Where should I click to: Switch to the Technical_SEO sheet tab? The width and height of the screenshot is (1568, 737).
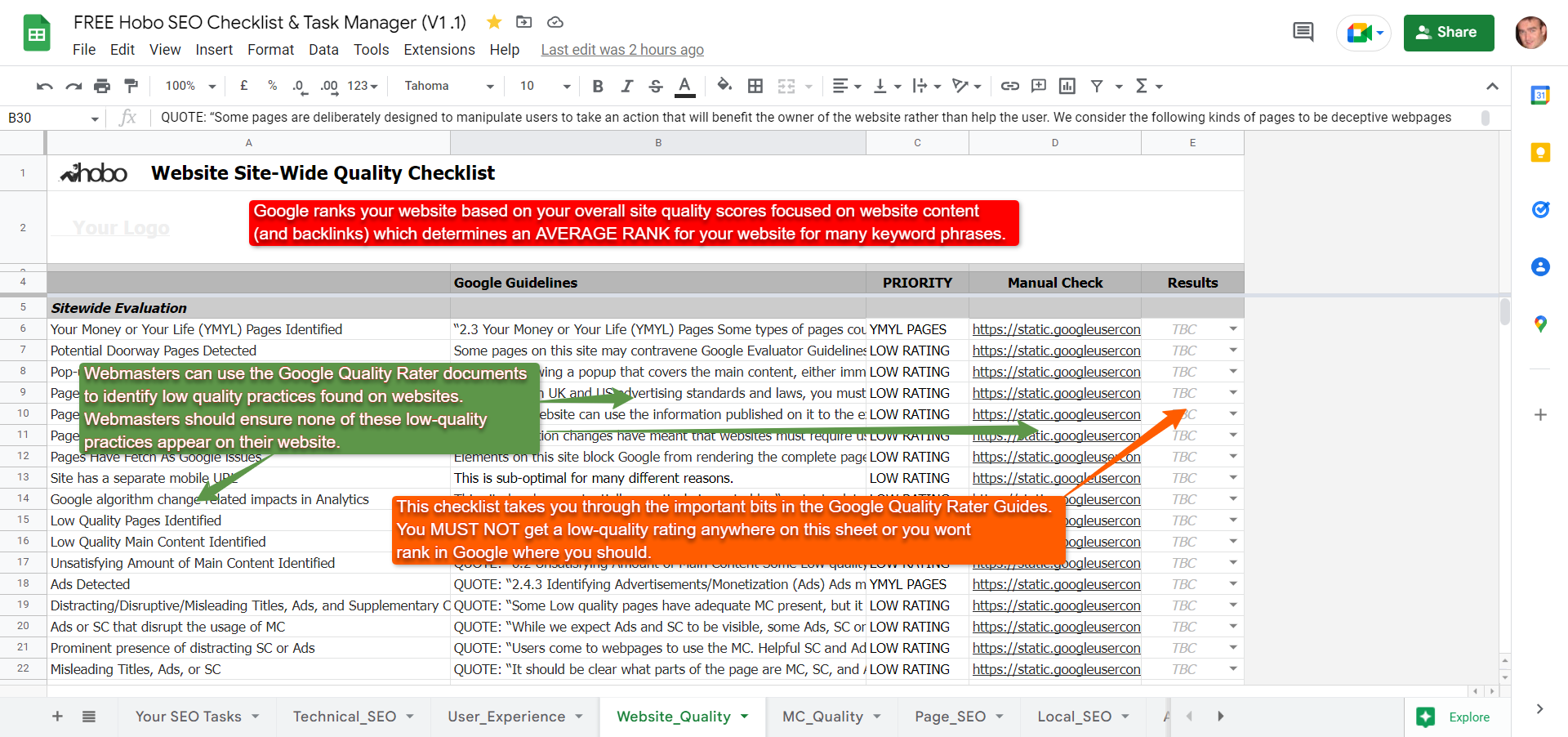354,717
